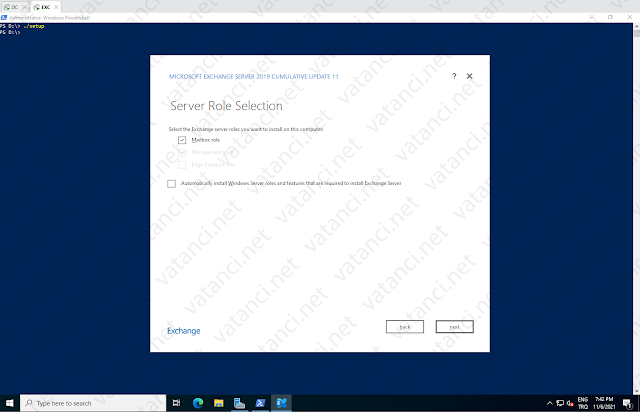640x412 pixels.
Task: Click the PowerShell window scrollbar up arrow
Action: point(636,27)
